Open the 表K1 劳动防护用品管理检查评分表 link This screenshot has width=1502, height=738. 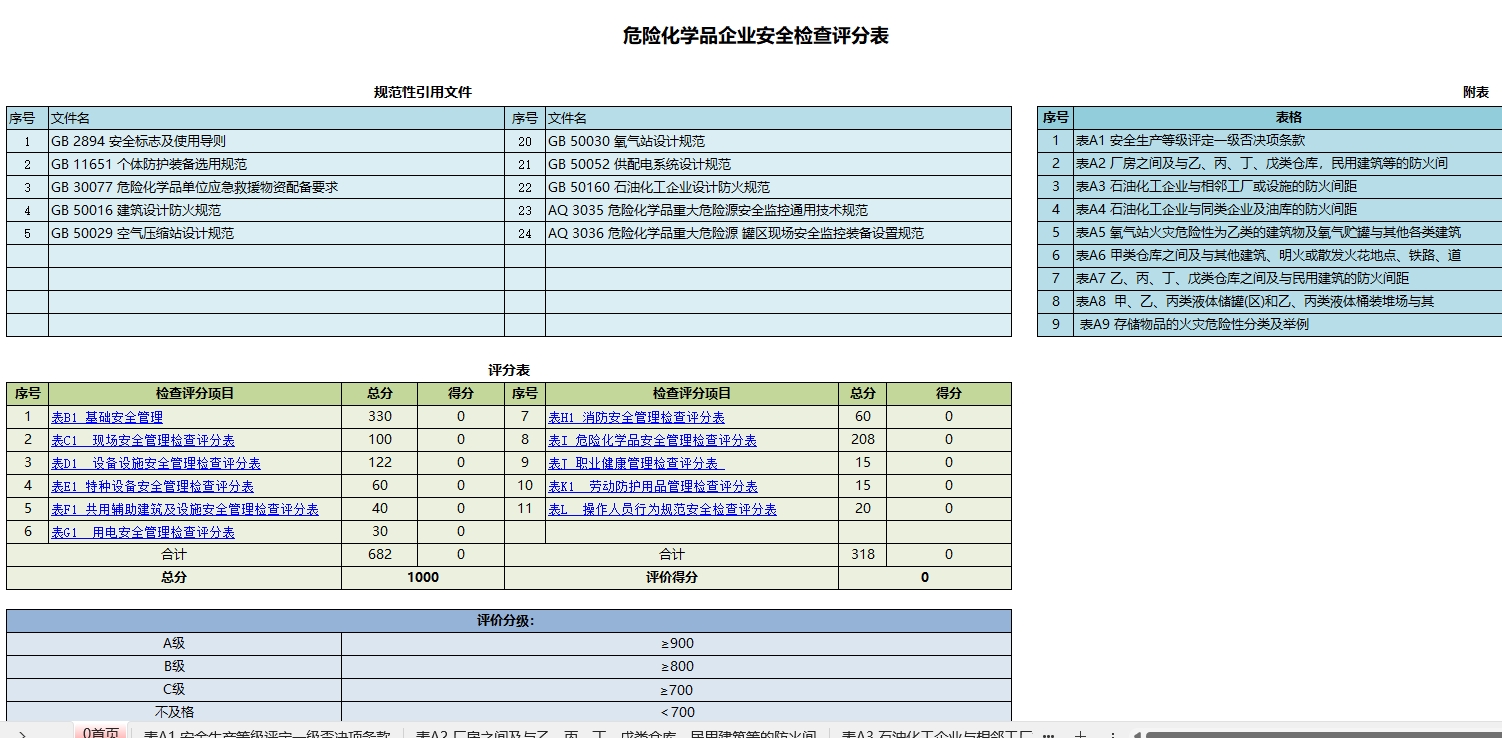pos(653,486)
